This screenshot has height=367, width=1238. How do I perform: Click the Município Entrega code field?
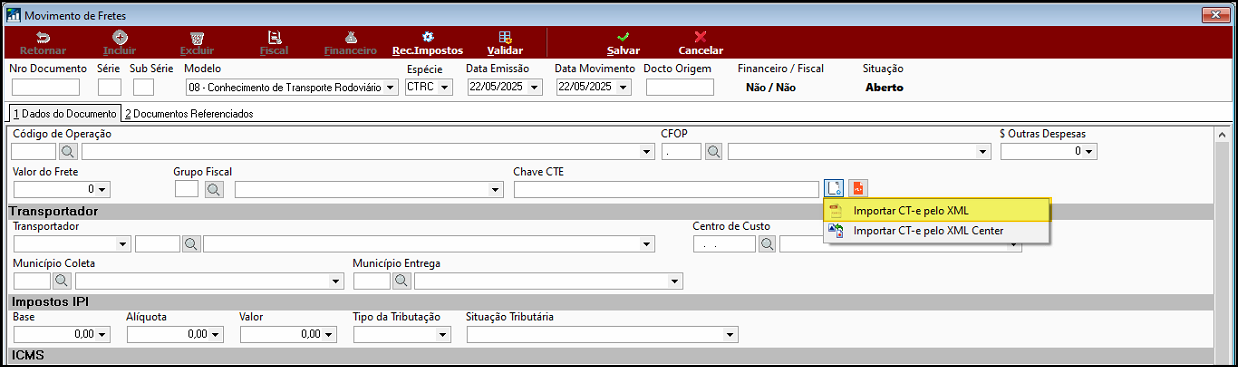click(x=372, y=281)
